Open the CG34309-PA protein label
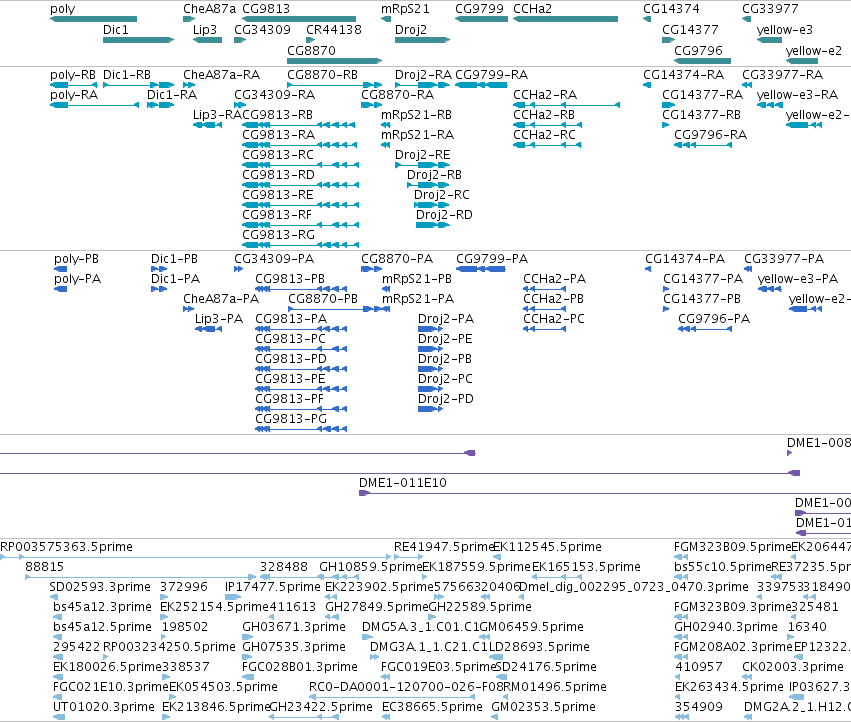 click(x=274, y=259)
